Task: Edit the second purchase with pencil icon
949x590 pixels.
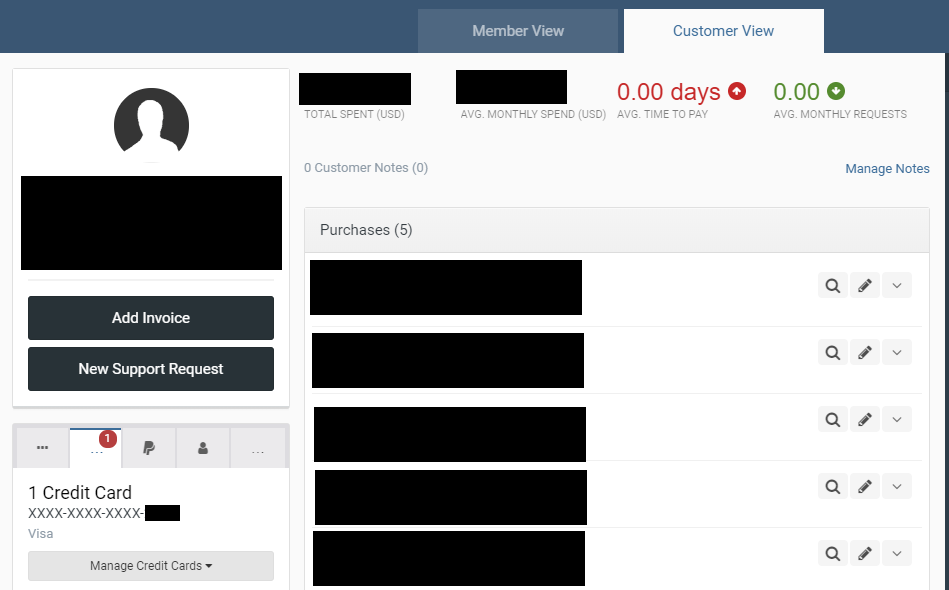Action: (x=865, y=353)
